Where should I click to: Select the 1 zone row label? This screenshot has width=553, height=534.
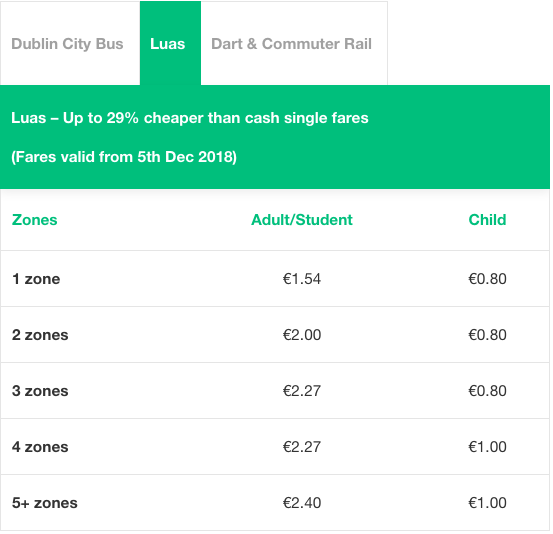36,279
